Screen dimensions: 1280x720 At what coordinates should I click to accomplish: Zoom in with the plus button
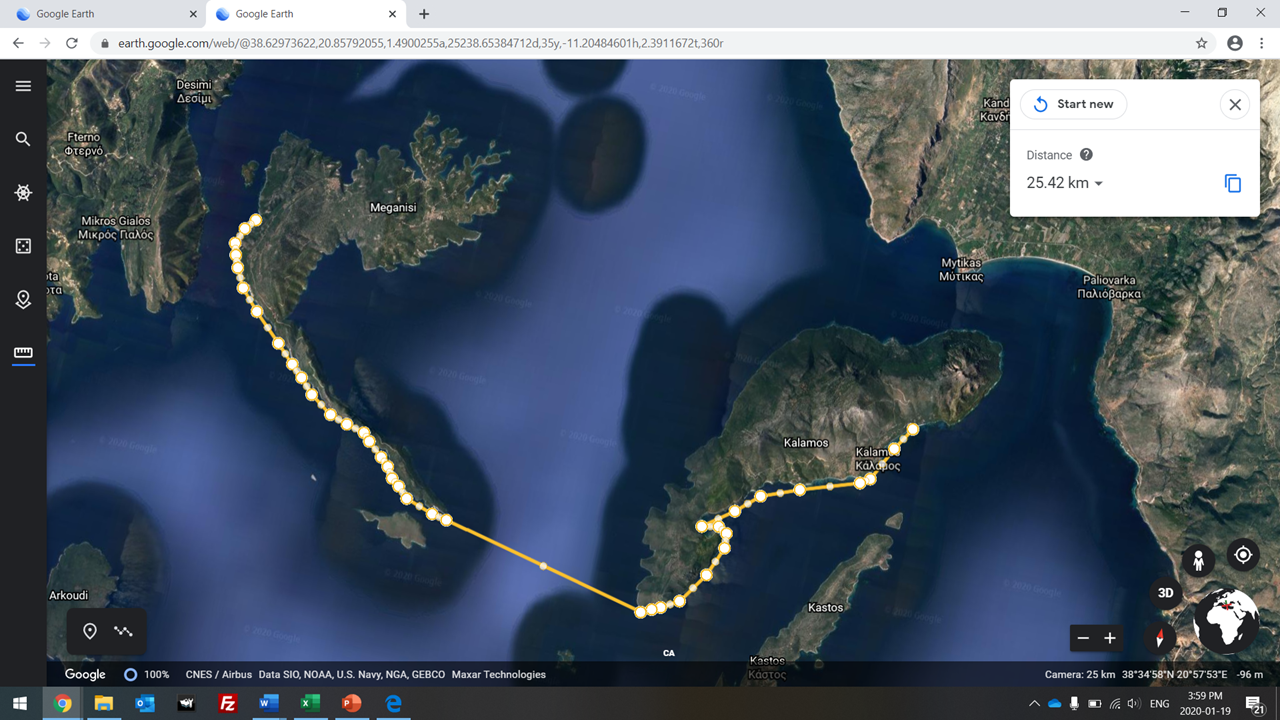tap(1109, 638)
